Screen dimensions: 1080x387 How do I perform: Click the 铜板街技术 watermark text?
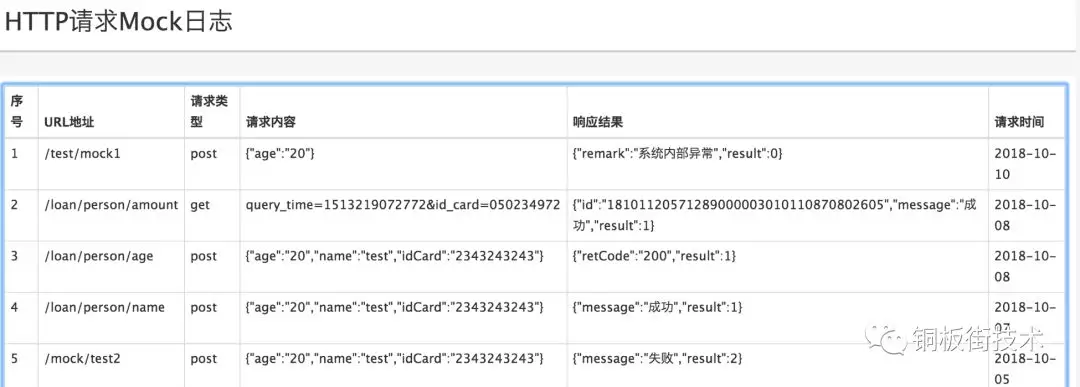[976, 338]
